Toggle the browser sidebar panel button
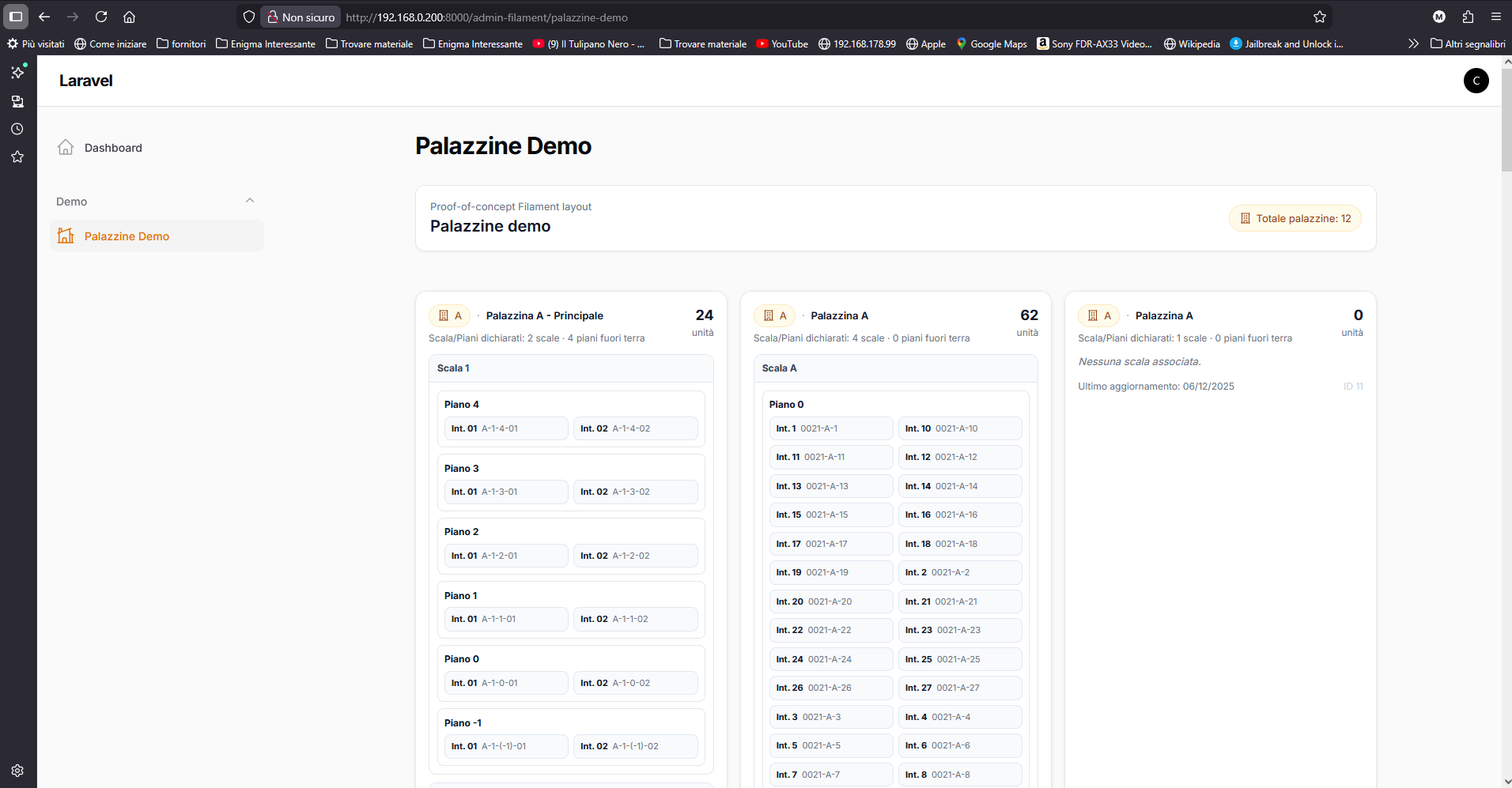 [x=16, y=17]
